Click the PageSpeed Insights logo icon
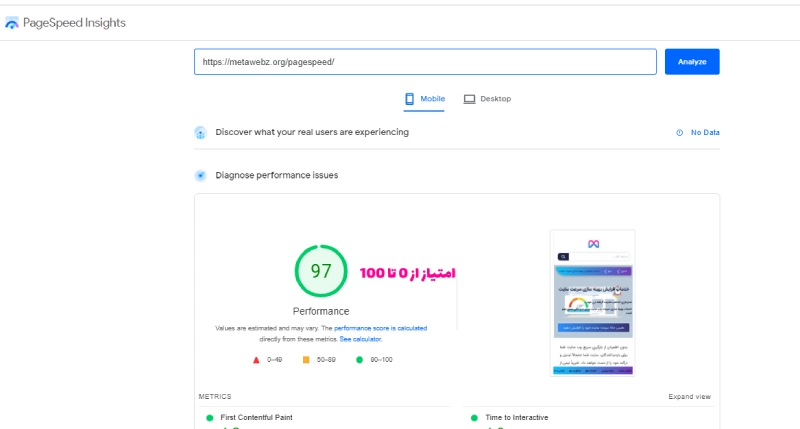 (12, 23)
